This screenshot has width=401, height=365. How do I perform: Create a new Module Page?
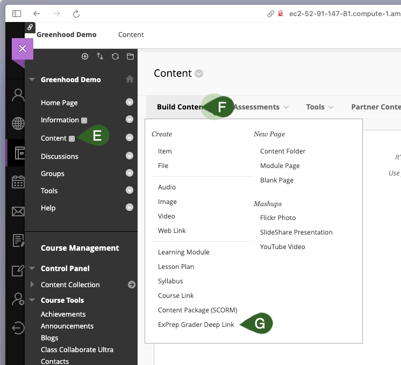(280, 166)
